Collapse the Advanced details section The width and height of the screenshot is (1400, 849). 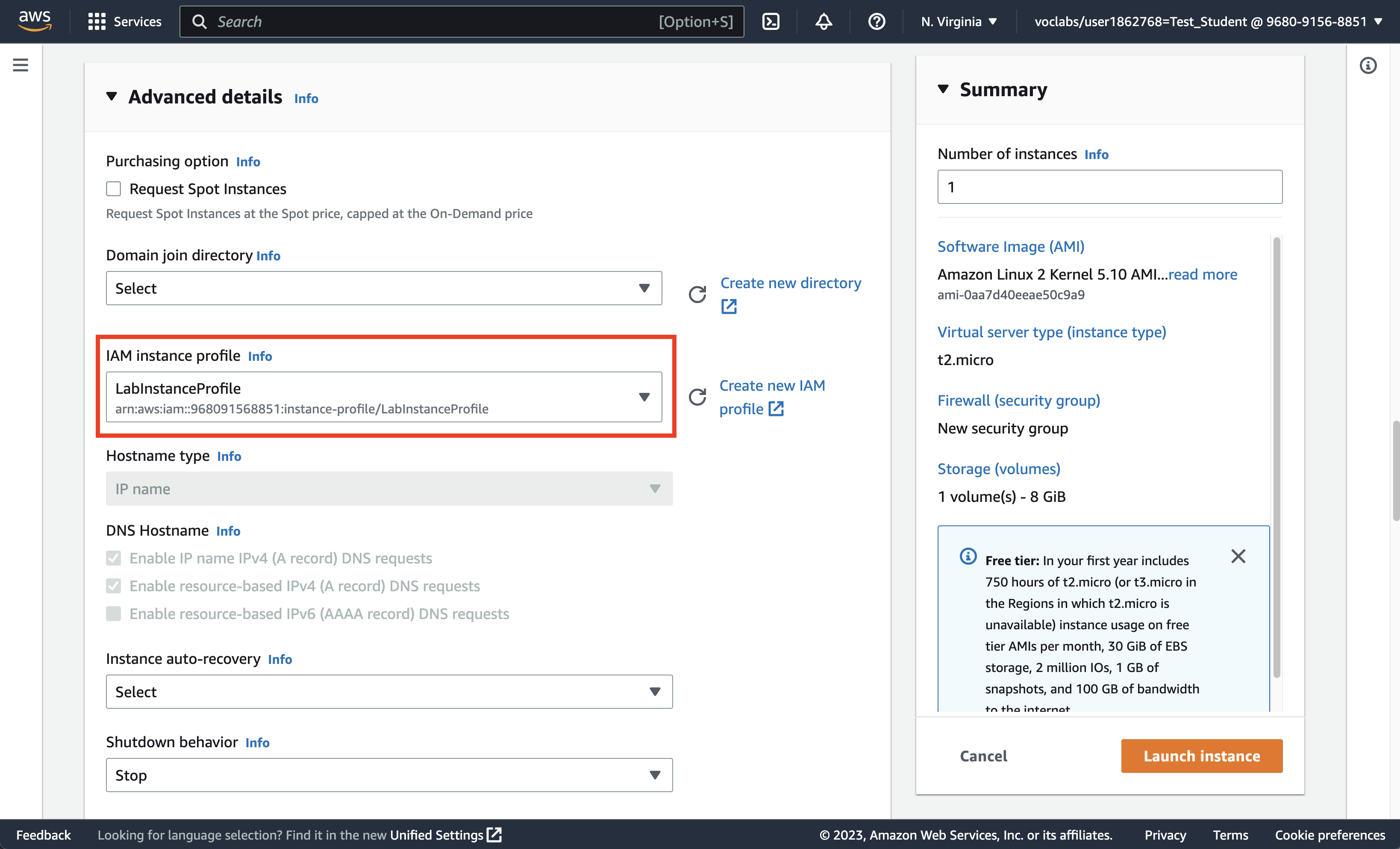[x=112, y=97]
